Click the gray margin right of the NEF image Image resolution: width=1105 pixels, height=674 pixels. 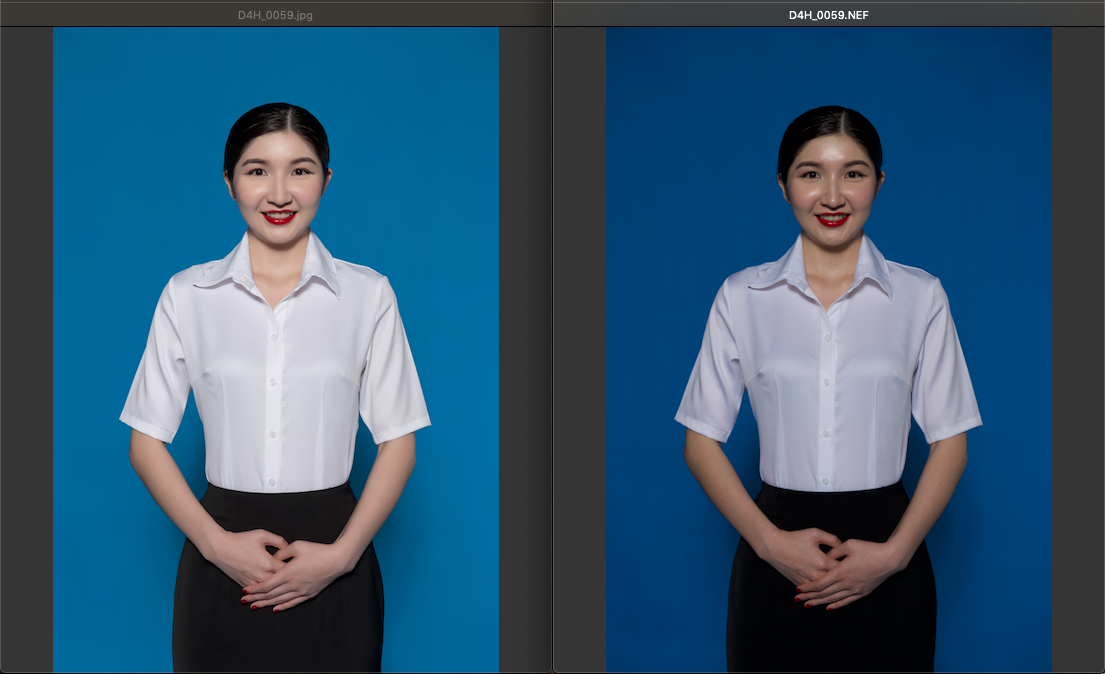point(1078,350)
